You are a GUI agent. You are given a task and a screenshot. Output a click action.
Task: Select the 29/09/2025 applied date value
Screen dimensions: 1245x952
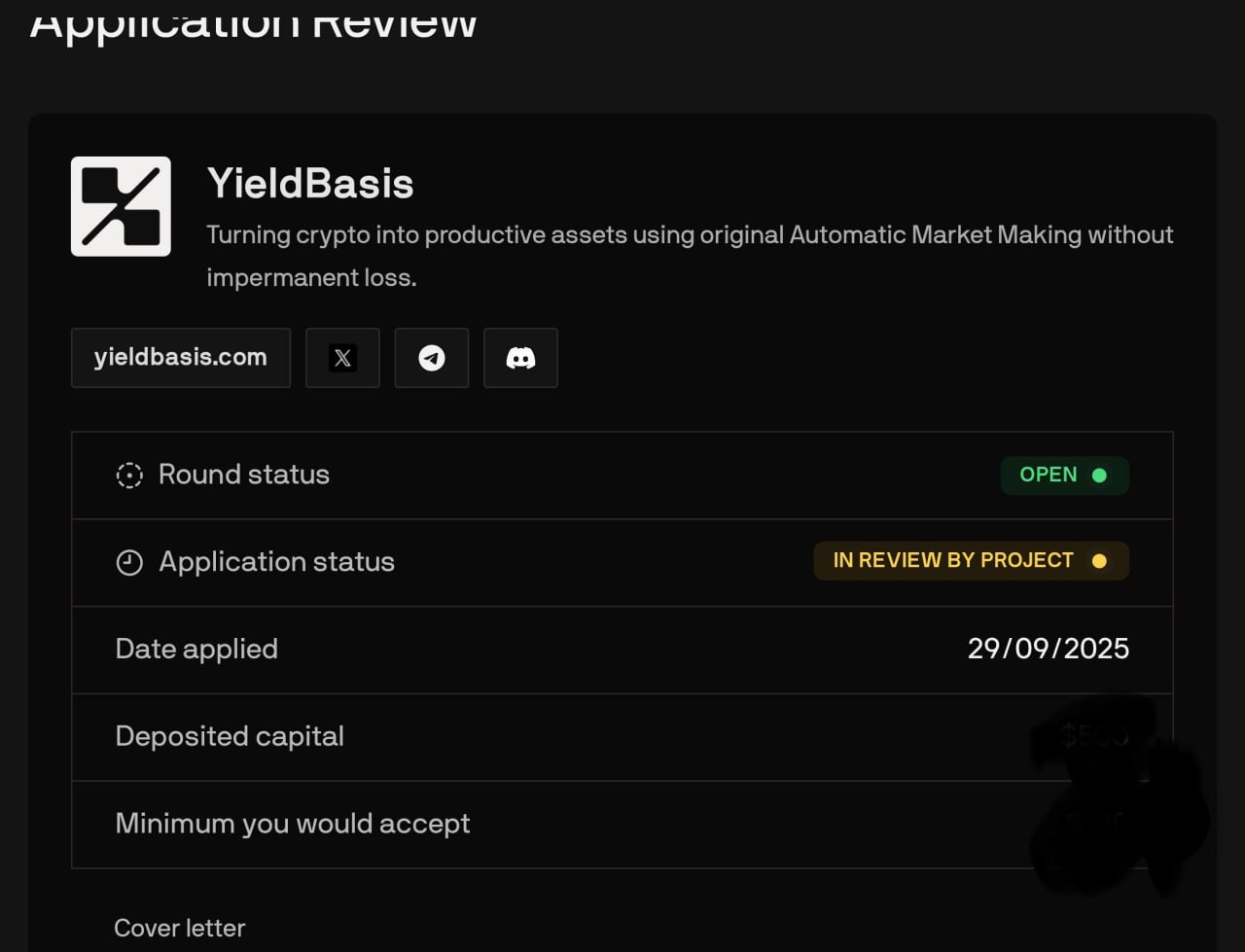click(x=1048, y=649)
